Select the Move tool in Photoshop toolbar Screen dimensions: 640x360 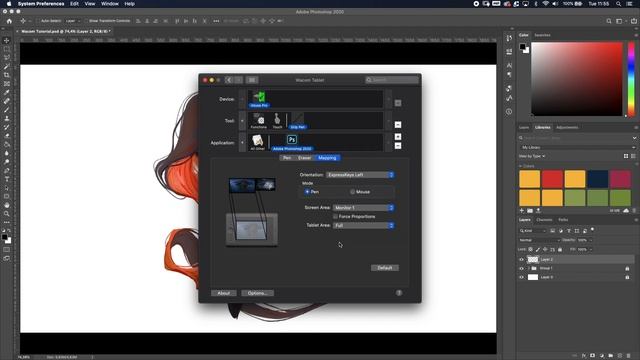[7, 40]
